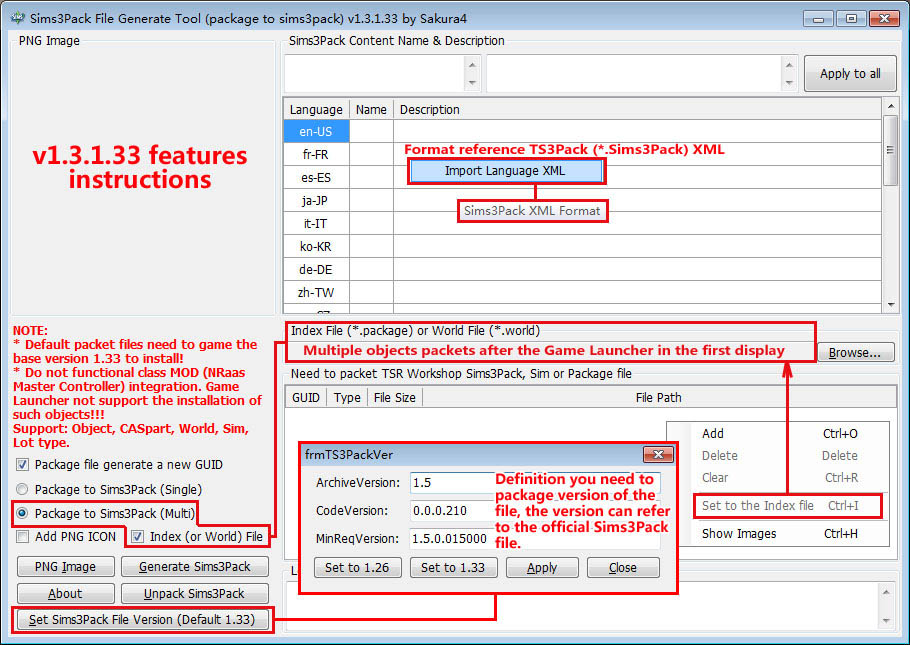The width and height of the screenshot is (910, 645).
Task: Toggle the Index (or World) File checkbox
Action: [138, 536]
